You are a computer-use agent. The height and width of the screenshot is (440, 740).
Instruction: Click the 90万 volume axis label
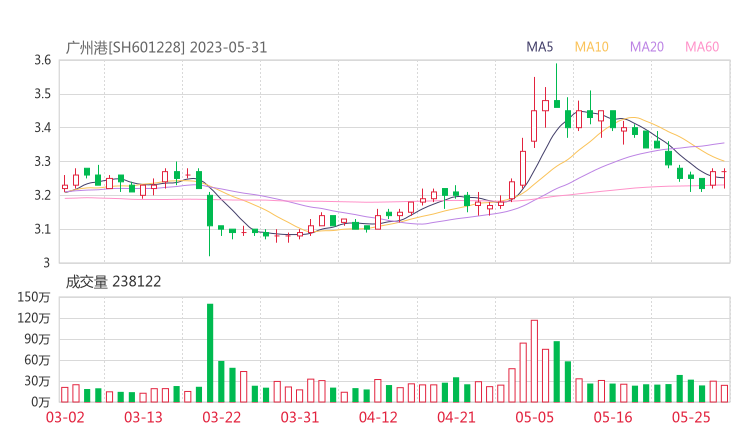pos(37,339)
